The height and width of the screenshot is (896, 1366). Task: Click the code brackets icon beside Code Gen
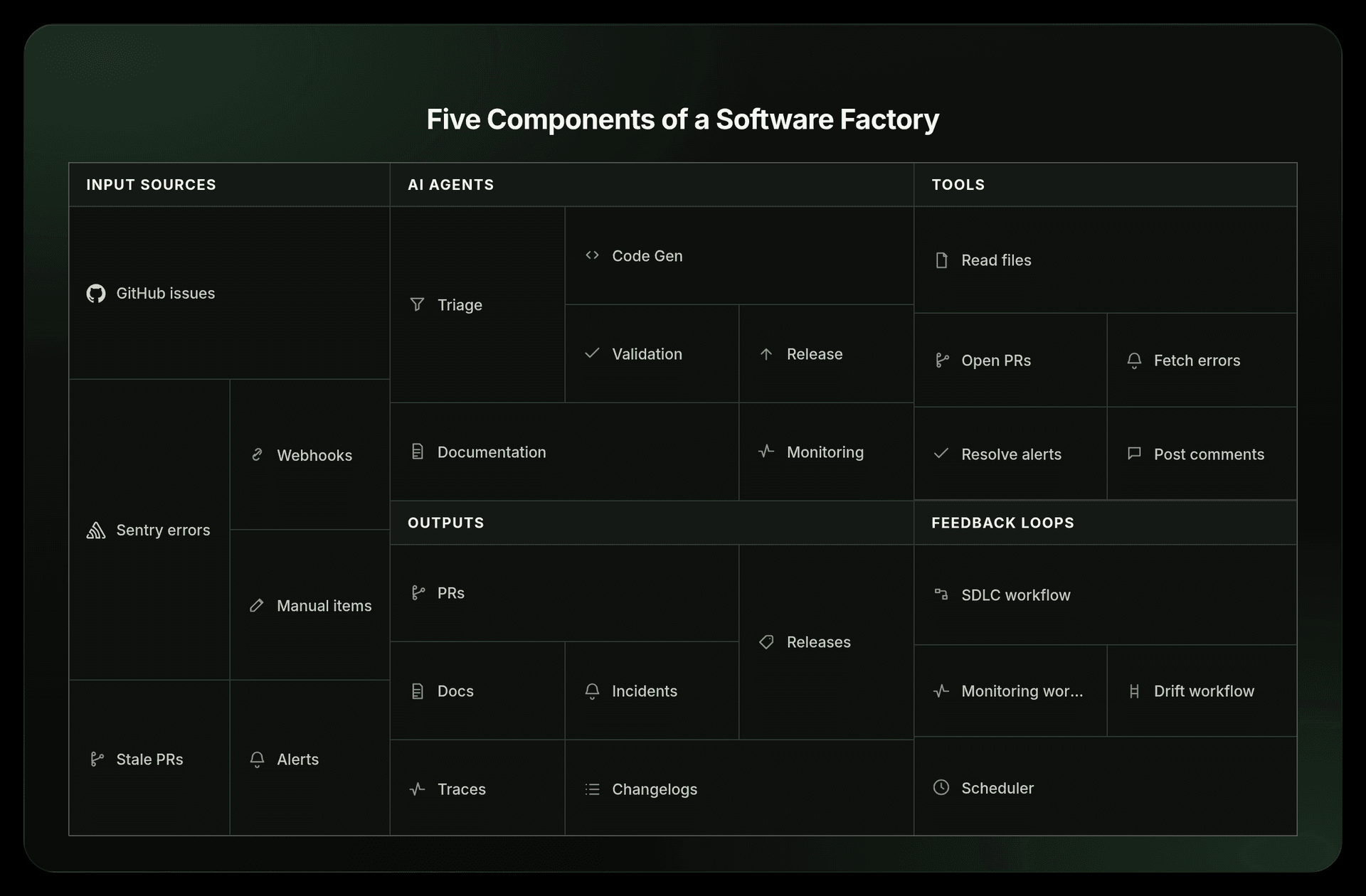592,255
